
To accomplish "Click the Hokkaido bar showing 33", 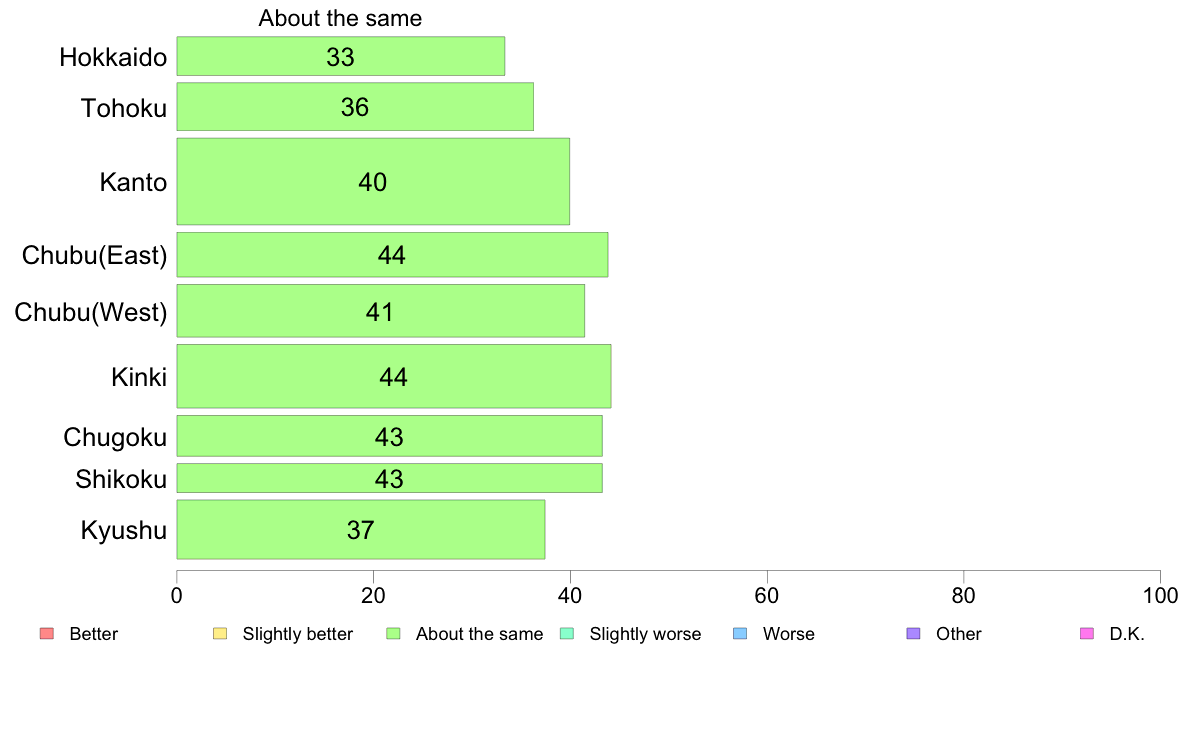I will [341, 56].
